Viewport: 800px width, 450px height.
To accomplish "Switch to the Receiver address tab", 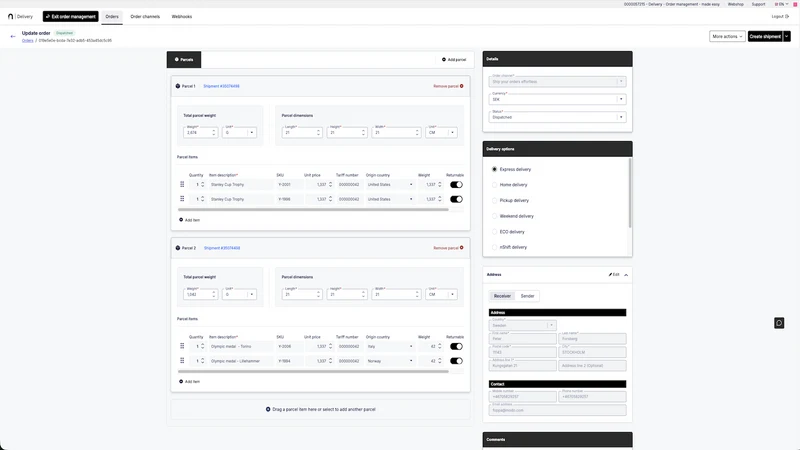I will (x=502, y=296).
